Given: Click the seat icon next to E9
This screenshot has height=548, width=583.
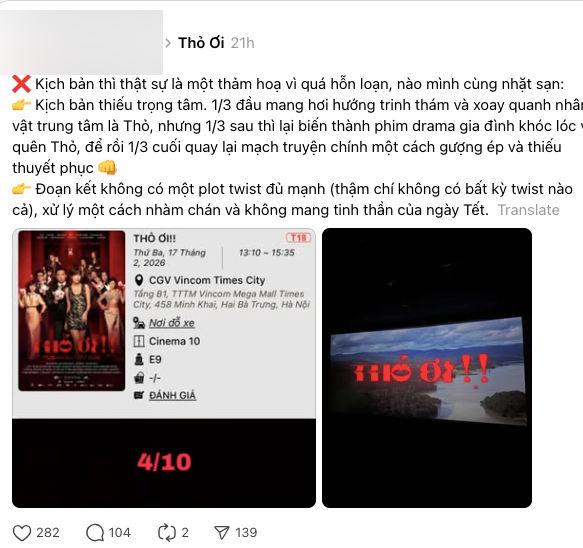Looking at the screenshot, I should 139,360.
